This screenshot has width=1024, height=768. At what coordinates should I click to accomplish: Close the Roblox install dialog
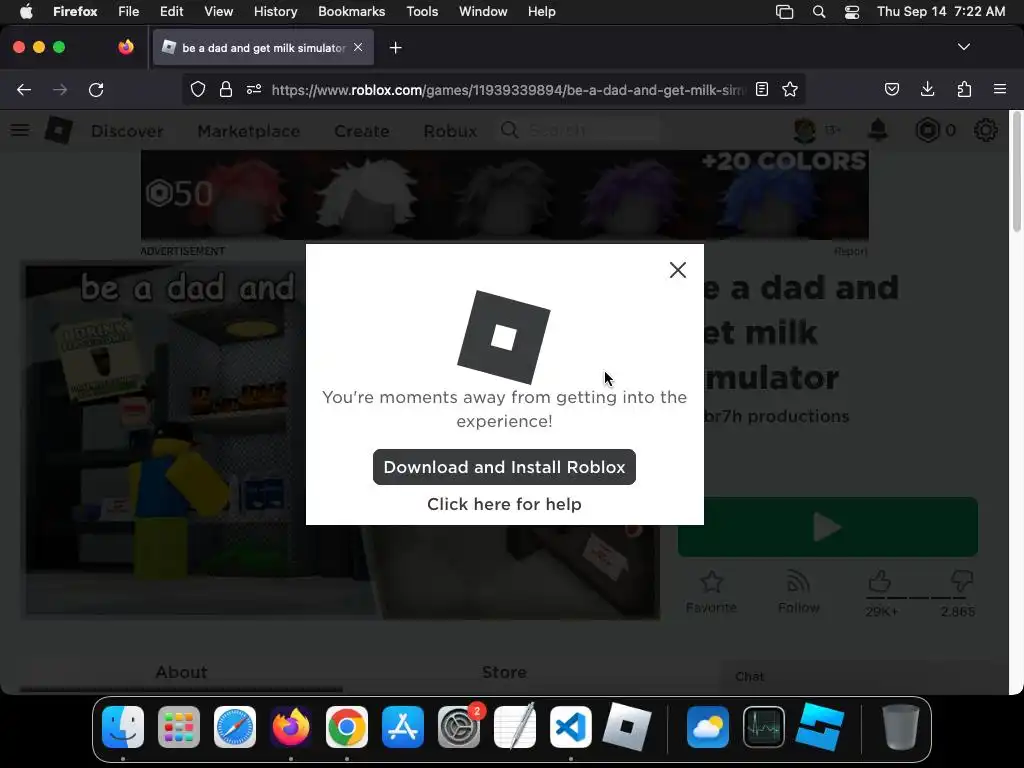(677, 270)
